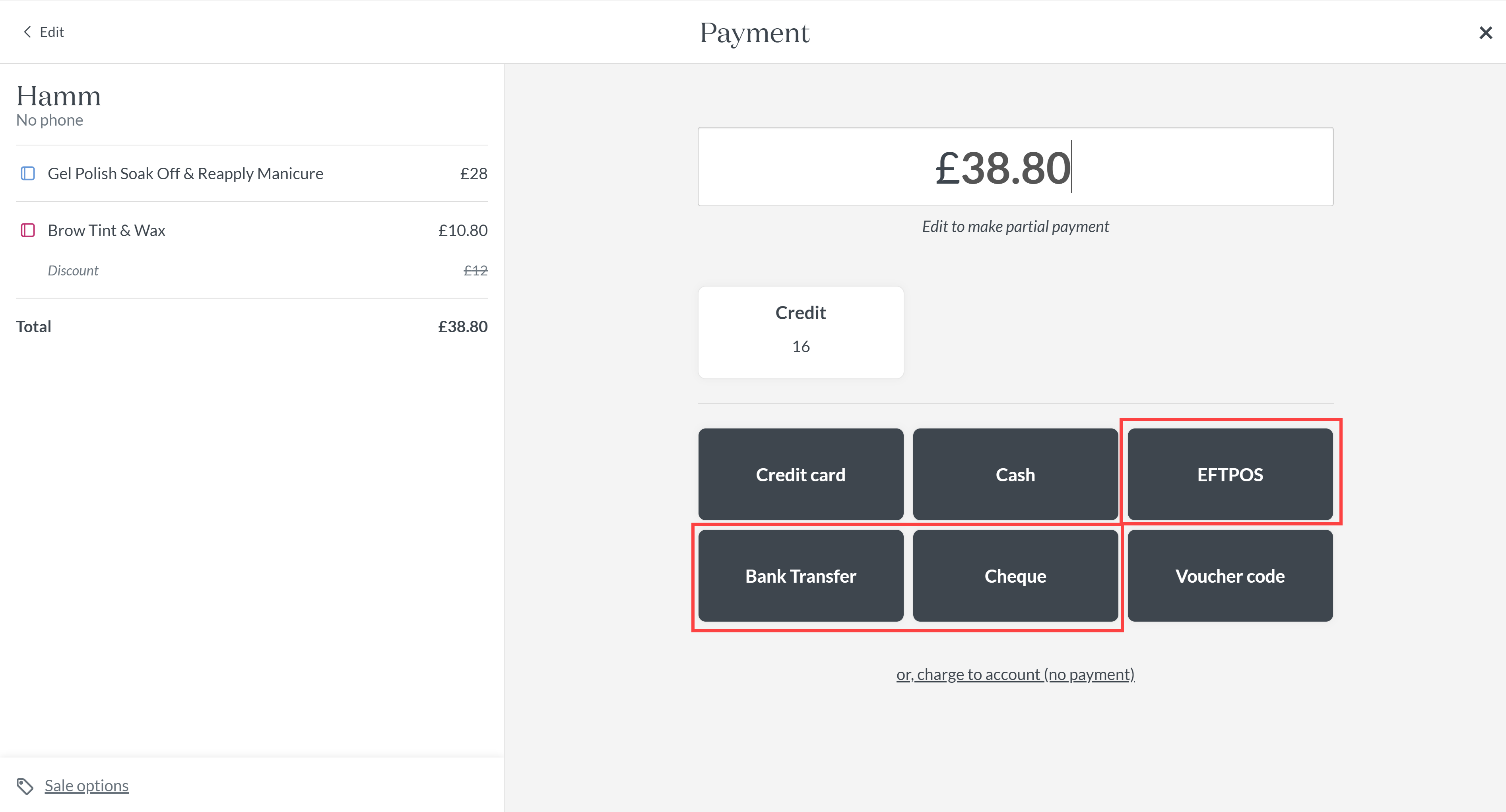The width and height of the screenshot is (1506, 812).
Task: Apply the Credit 16 balance tile
Action: coord(800,332)
